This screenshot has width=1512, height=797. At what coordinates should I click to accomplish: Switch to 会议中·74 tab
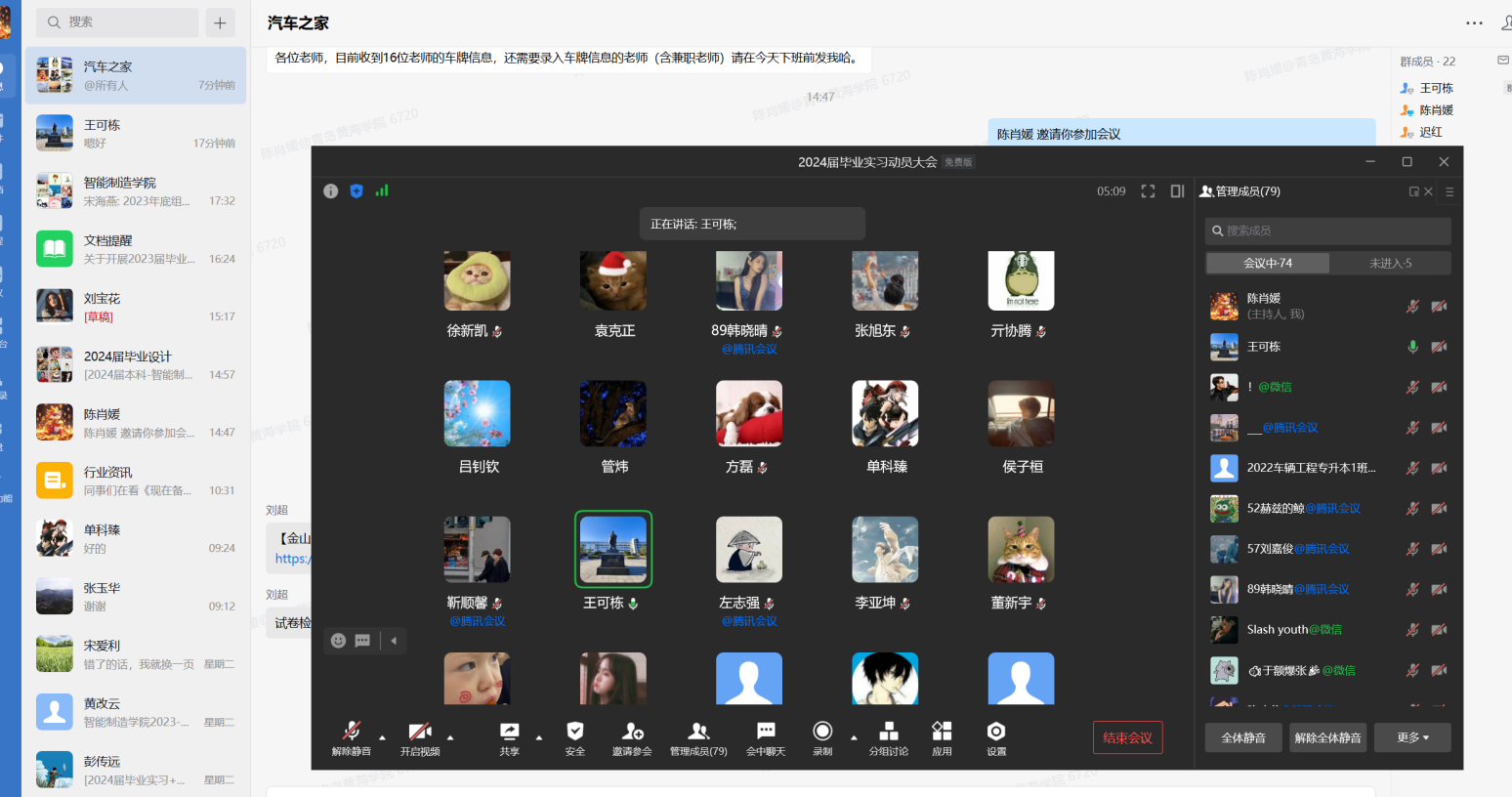[x=1268, y=264]
